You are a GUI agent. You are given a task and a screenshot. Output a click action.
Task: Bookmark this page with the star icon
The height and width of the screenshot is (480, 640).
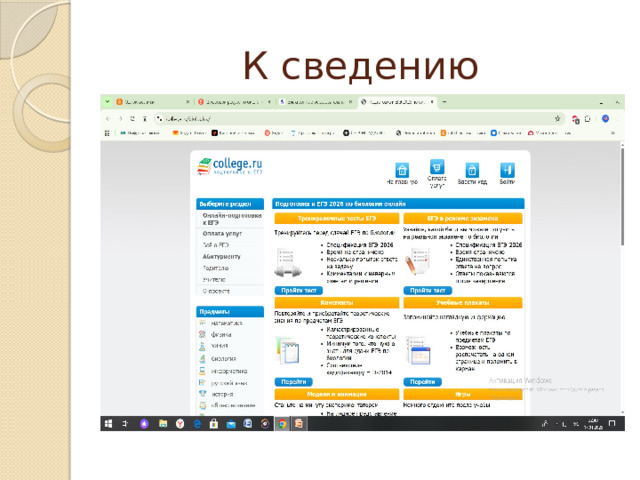click(x=557, y=119)
